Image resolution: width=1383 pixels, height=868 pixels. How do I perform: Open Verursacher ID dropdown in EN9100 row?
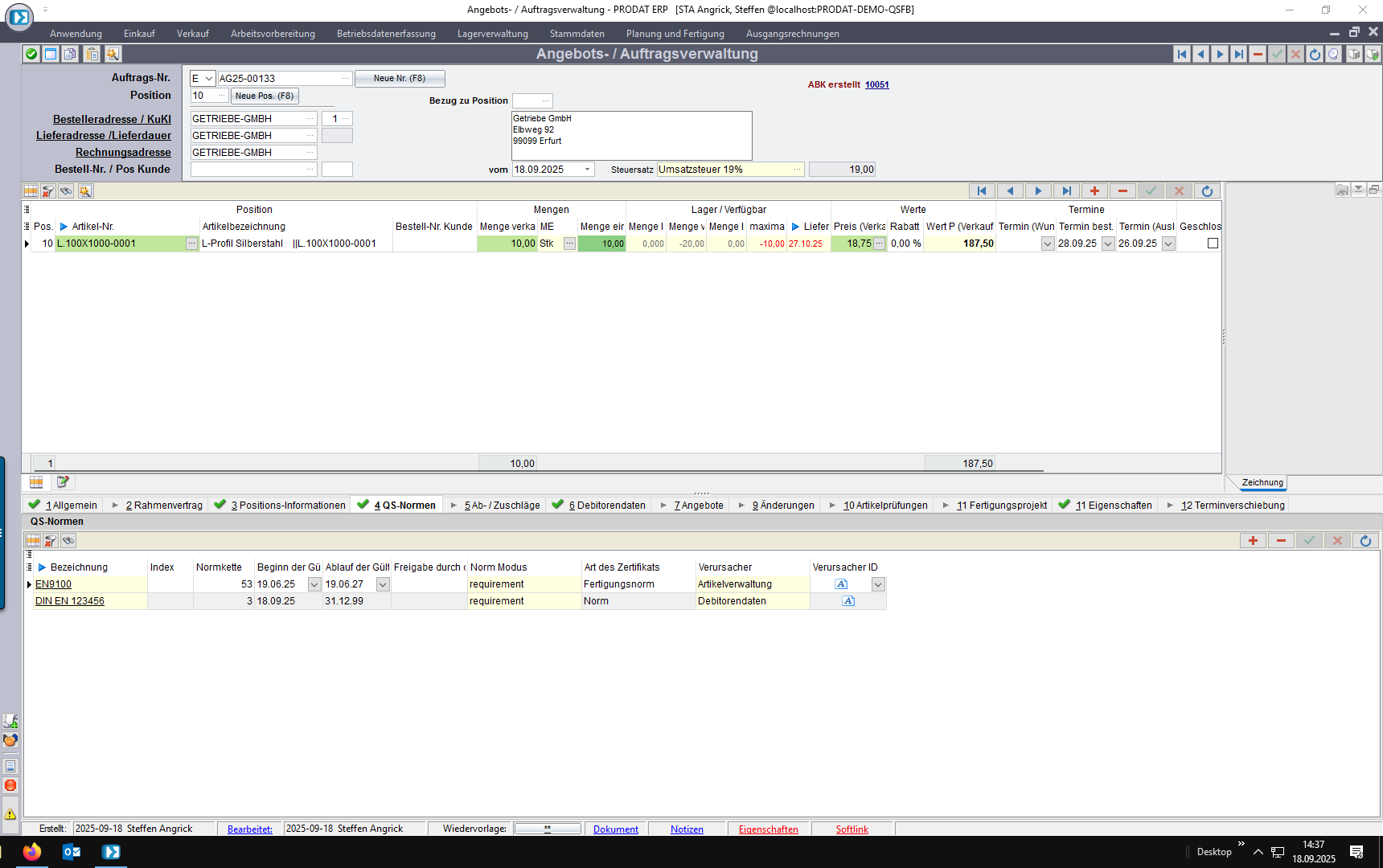[x=878, y=584]
